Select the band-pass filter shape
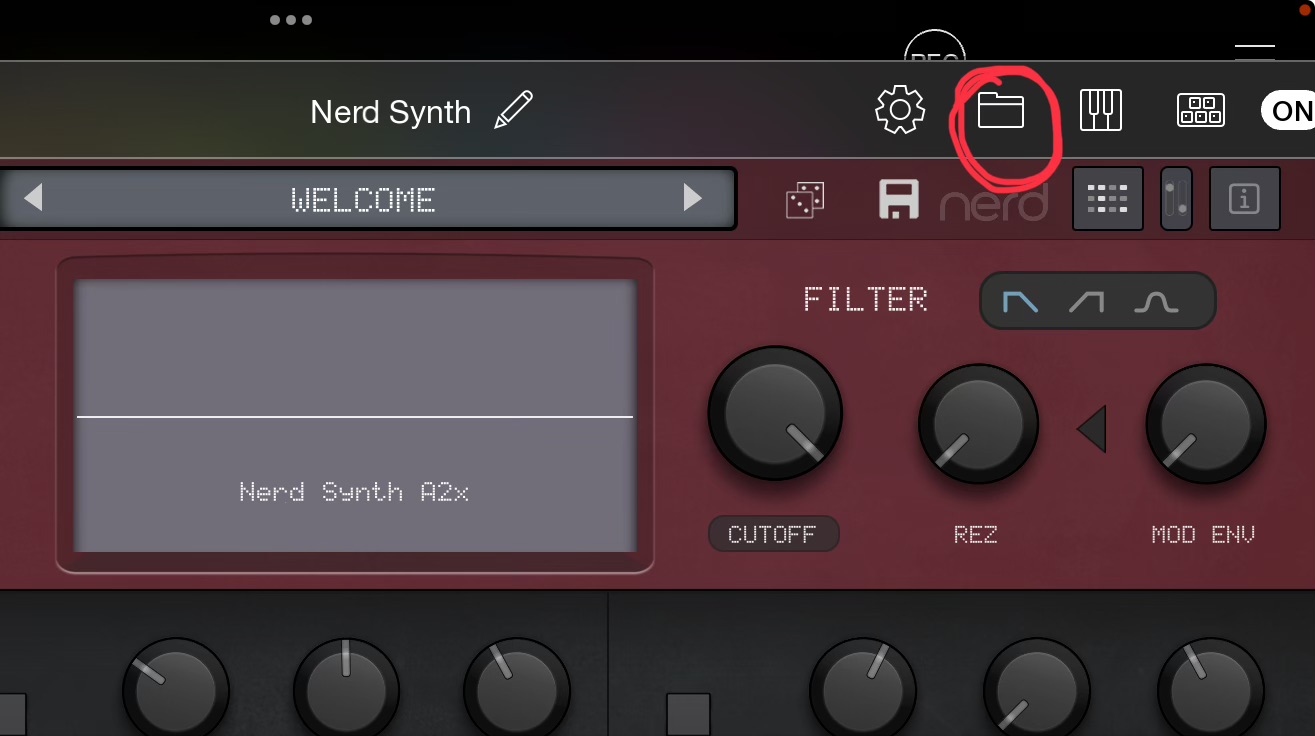The height and width of the screenshot is (736, 1315). (x=1156, y=301)
